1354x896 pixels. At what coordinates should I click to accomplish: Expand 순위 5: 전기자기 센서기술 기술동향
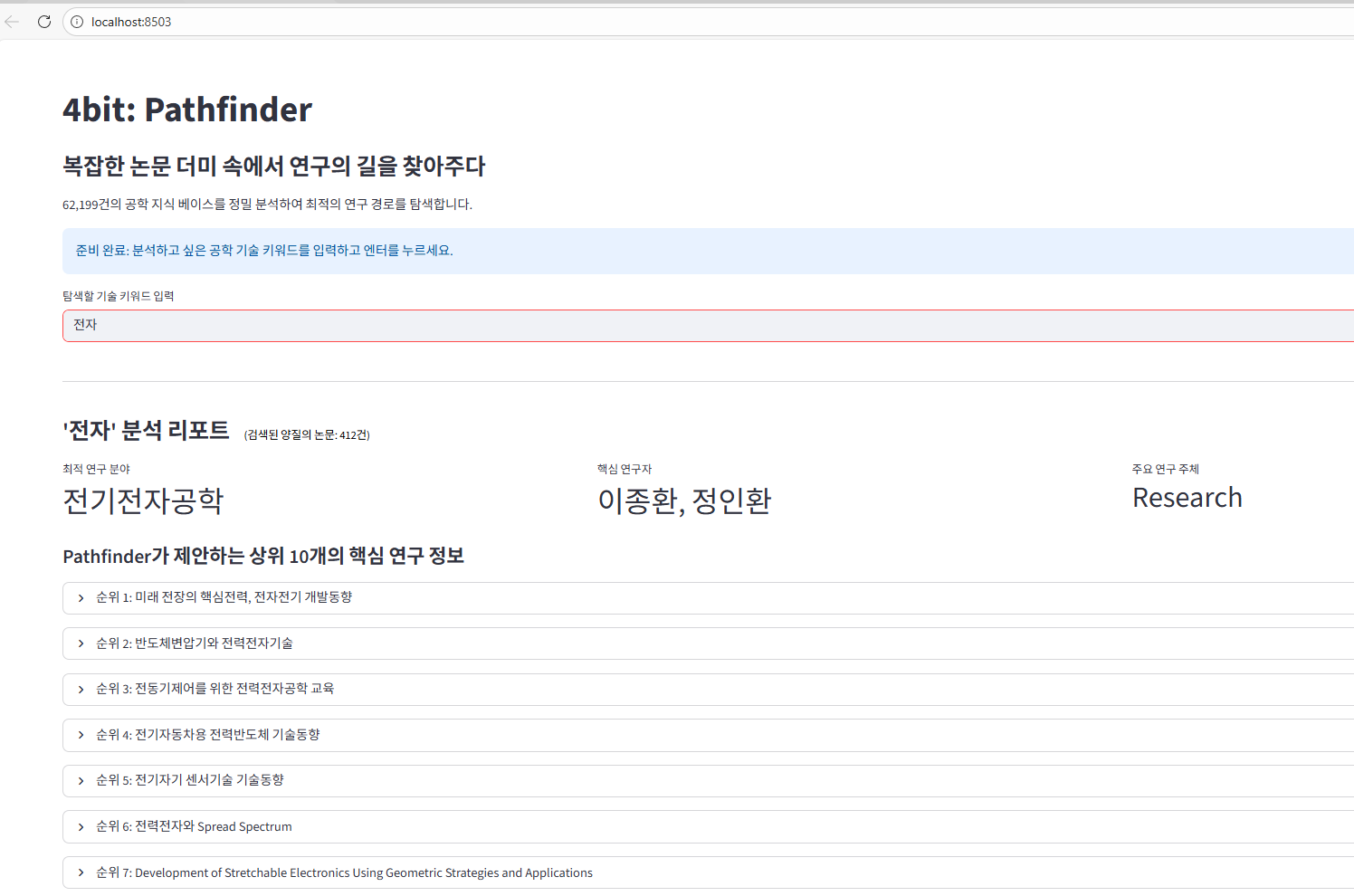point(709,781)
